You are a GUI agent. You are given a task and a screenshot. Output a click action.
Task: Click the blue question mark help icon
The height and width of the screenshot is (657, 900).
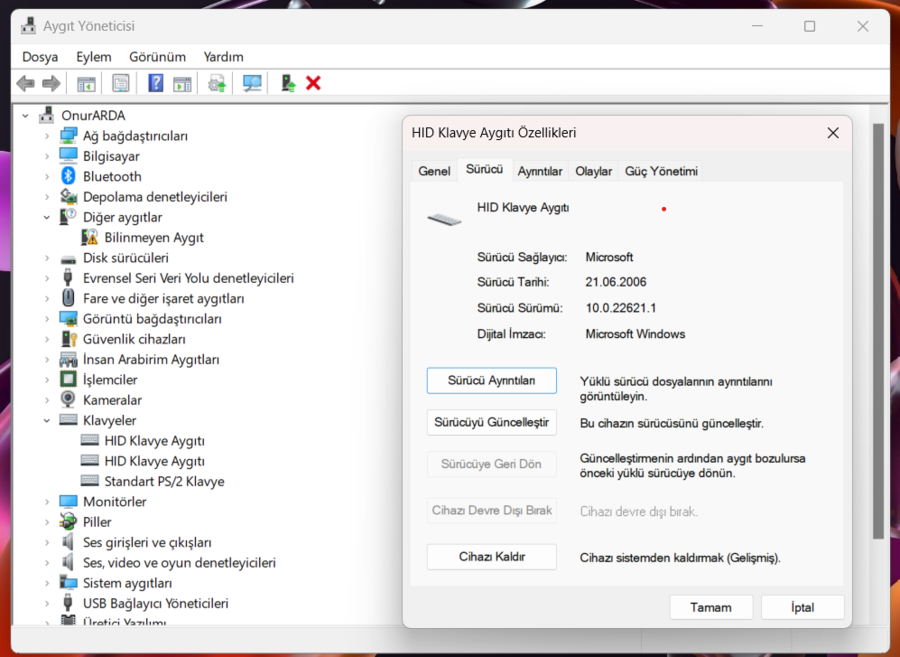(x=156, y=84)
